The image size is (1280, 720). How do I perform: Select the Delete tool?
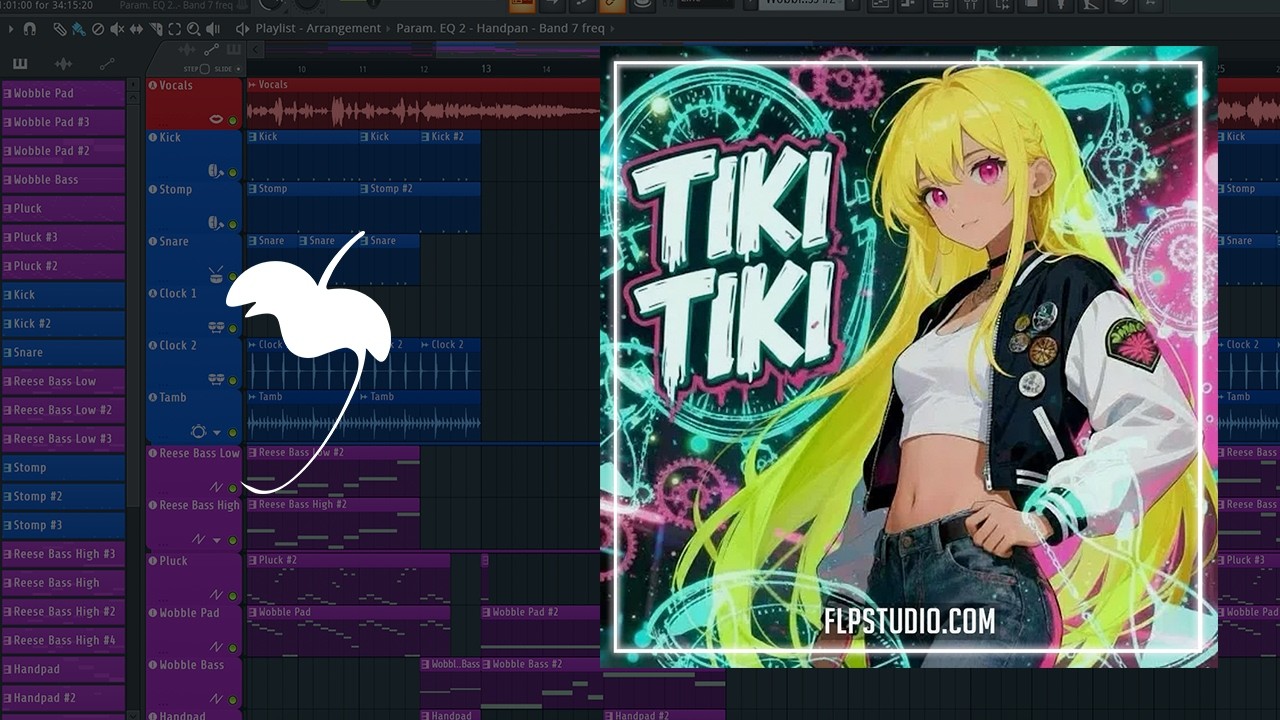[x=98, y=29]
